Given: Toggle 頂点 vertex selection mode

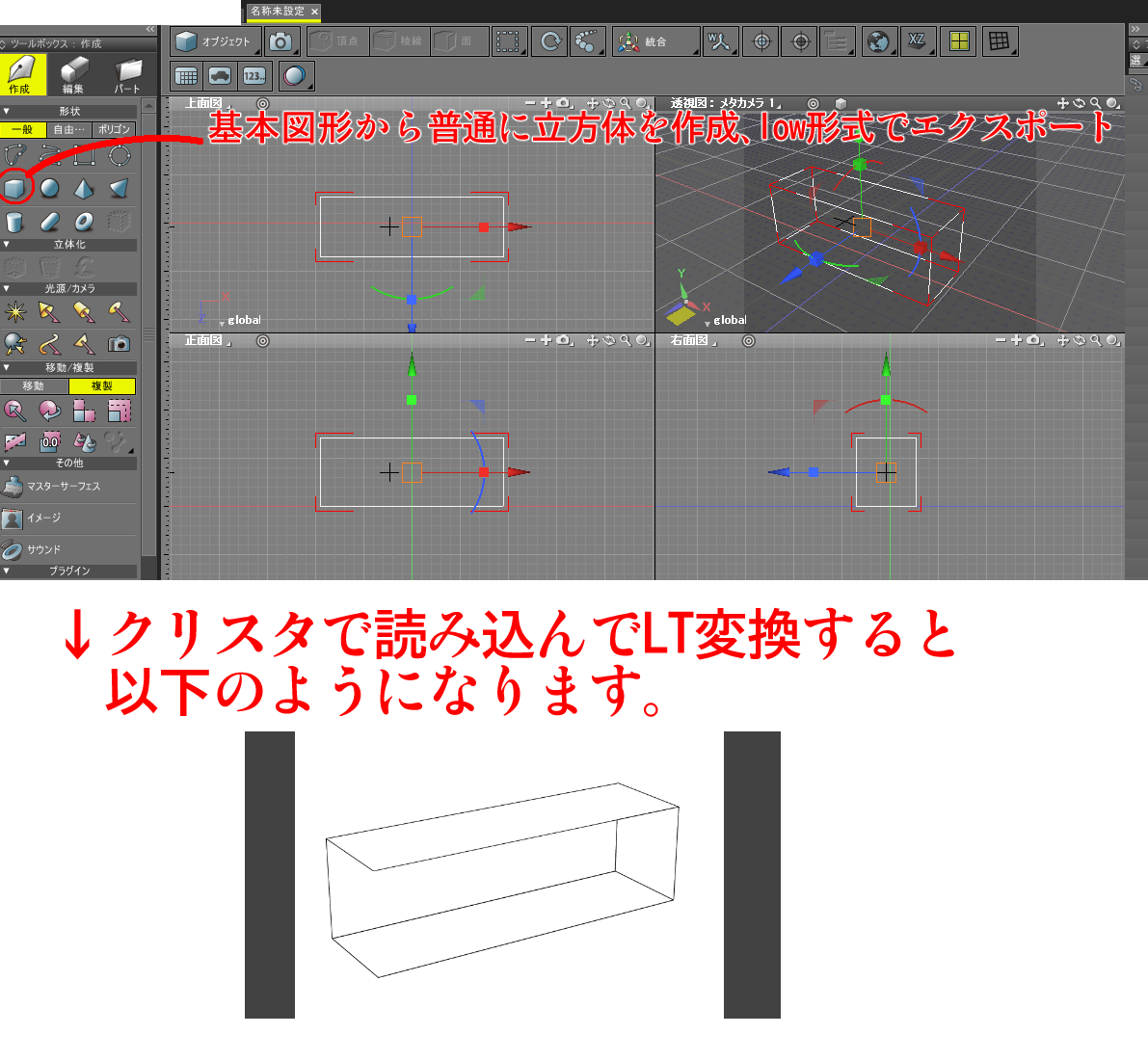Looking at the screenshot, I should click(337, 41).
